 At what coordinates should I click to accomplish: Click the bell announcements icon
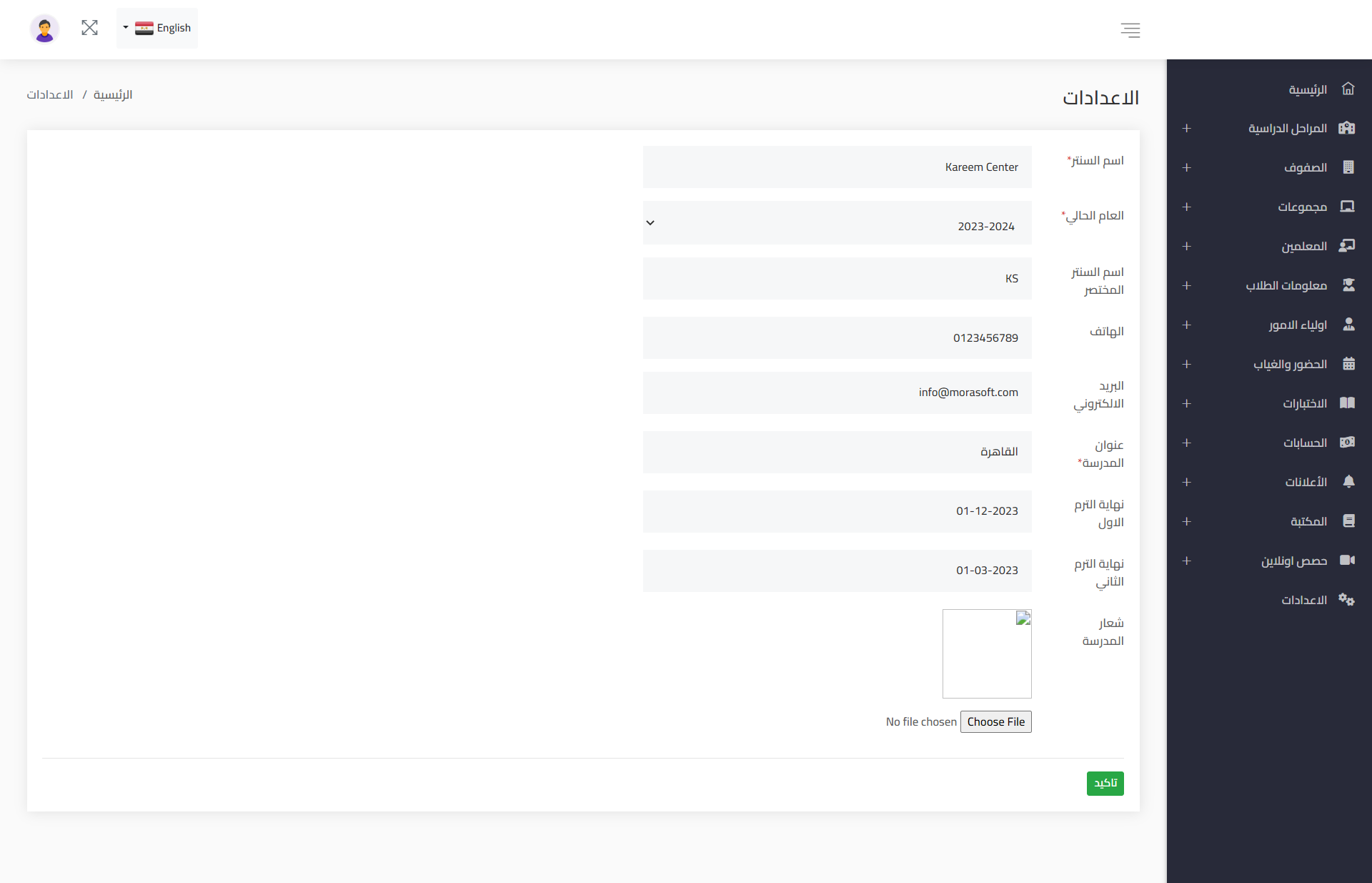click(1348, 482)
